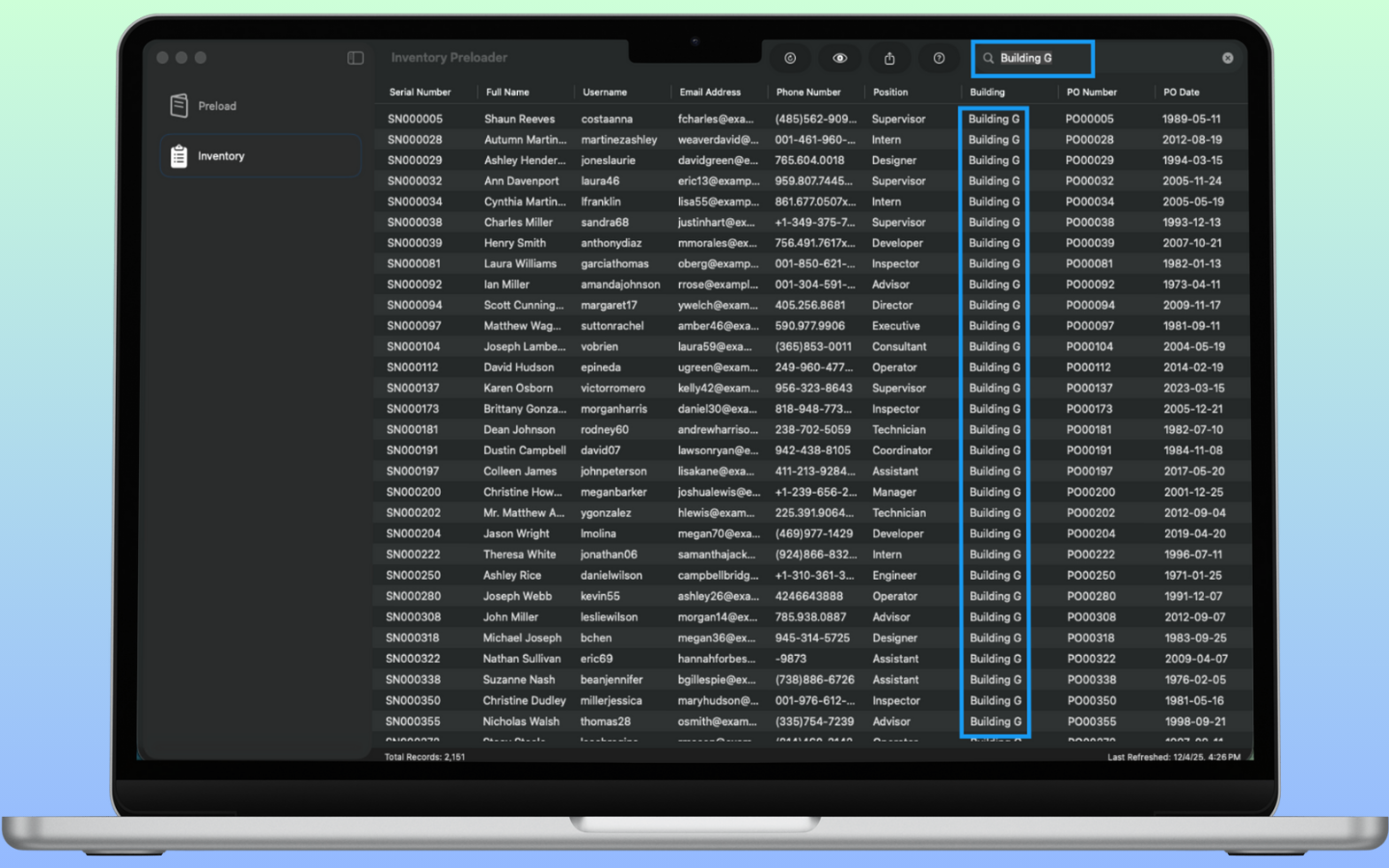1389x868 pixels.
Task: Click the red window close button
Action: pyautogui.click(x=163, y=58)
